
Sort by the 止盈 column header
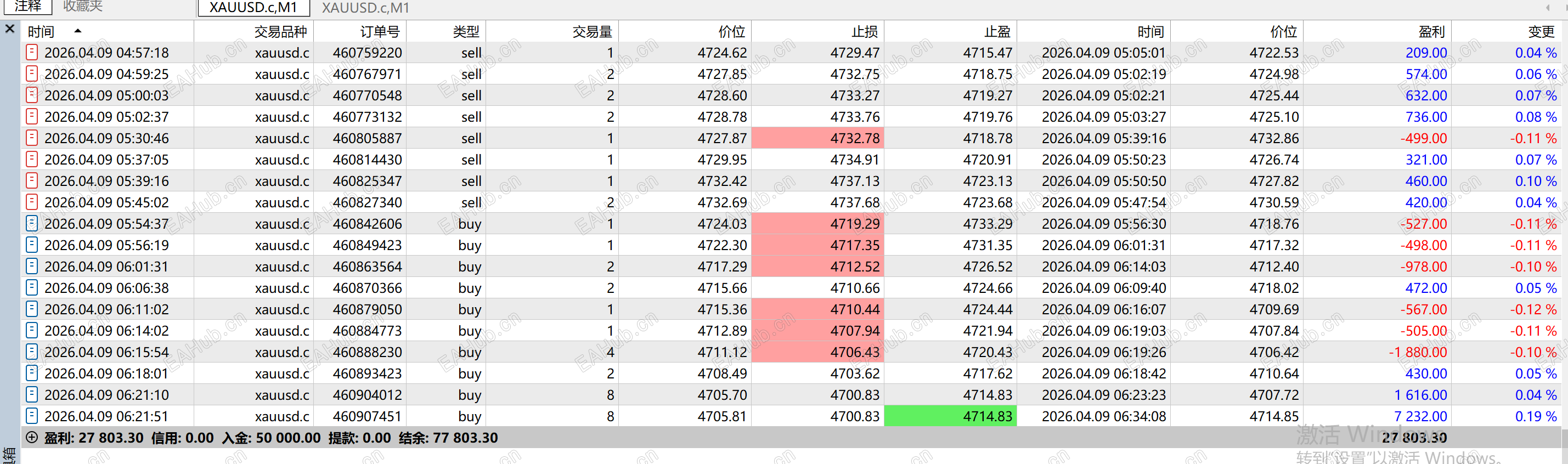950,31
